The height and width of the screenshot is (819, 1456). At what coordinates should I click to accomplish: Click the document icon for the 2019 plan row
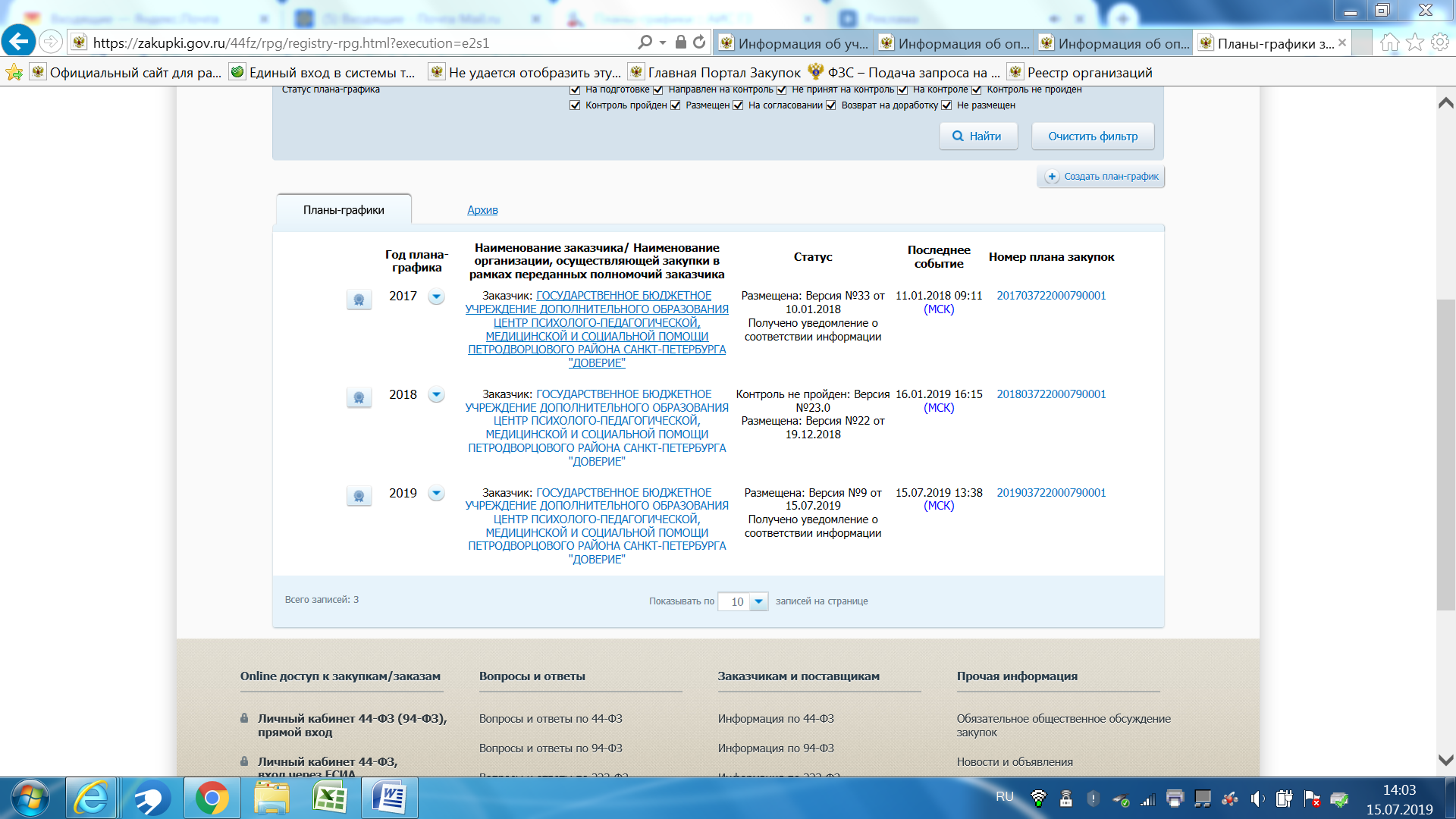[359, 496]
